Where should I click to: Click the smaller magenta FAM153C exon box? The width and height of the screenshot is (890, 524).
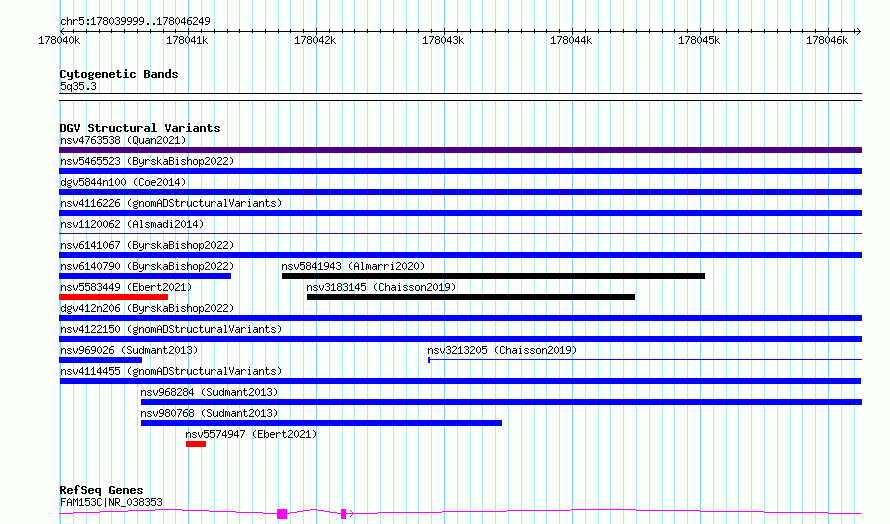pyautogui.click(x=343, y=514)
